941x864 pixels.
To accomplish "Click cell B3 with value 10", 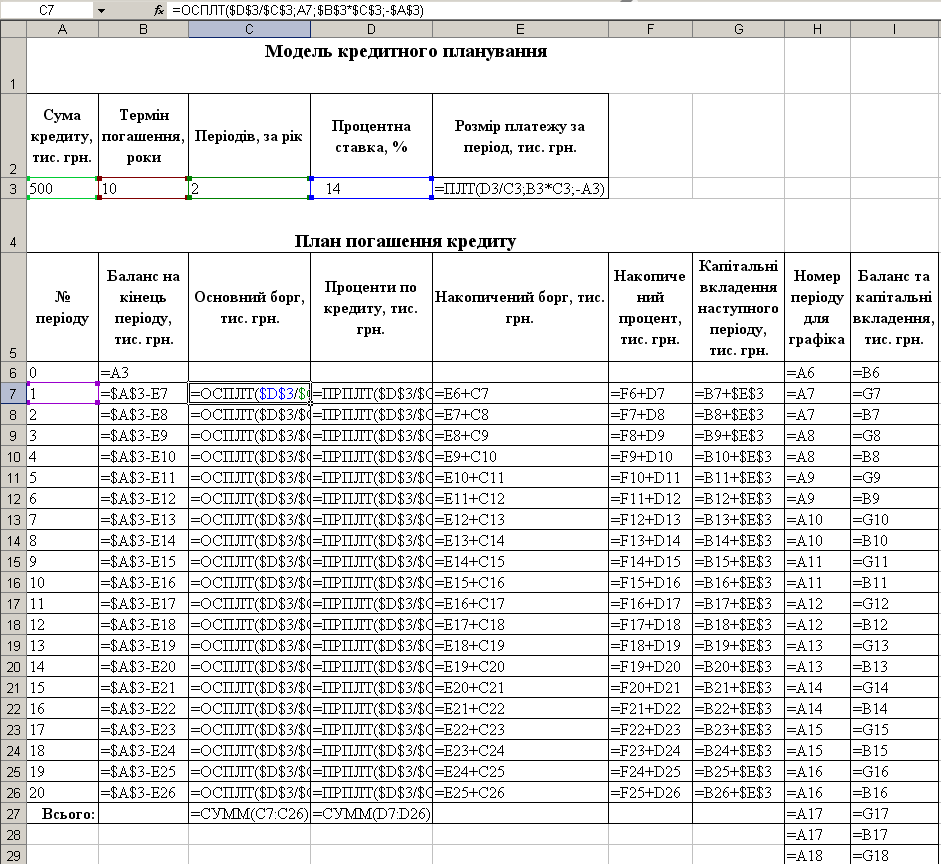I will point(143,188).
